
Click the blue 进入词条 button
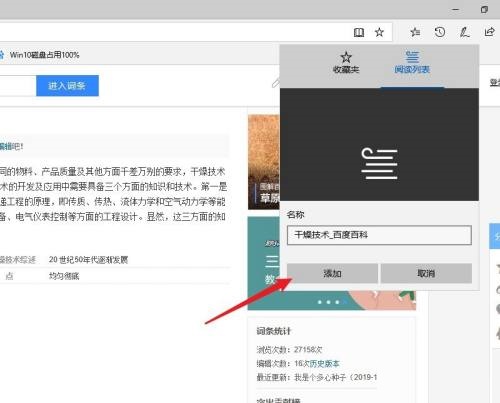click(67, 86)
